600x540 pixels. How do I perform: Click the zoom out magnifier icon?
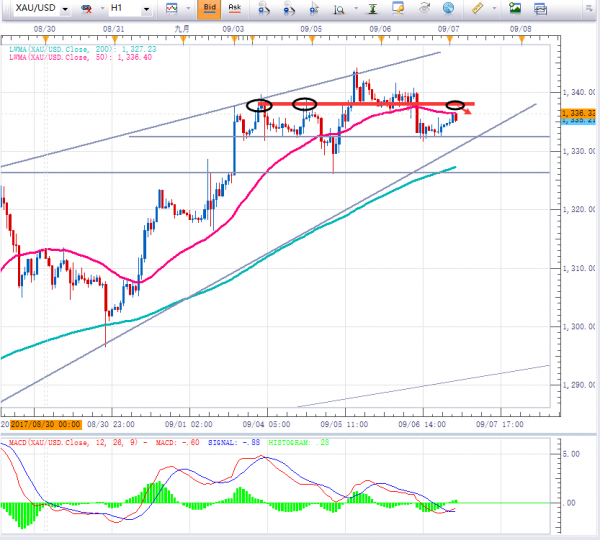pyautogui.click(x=289, y=8)
